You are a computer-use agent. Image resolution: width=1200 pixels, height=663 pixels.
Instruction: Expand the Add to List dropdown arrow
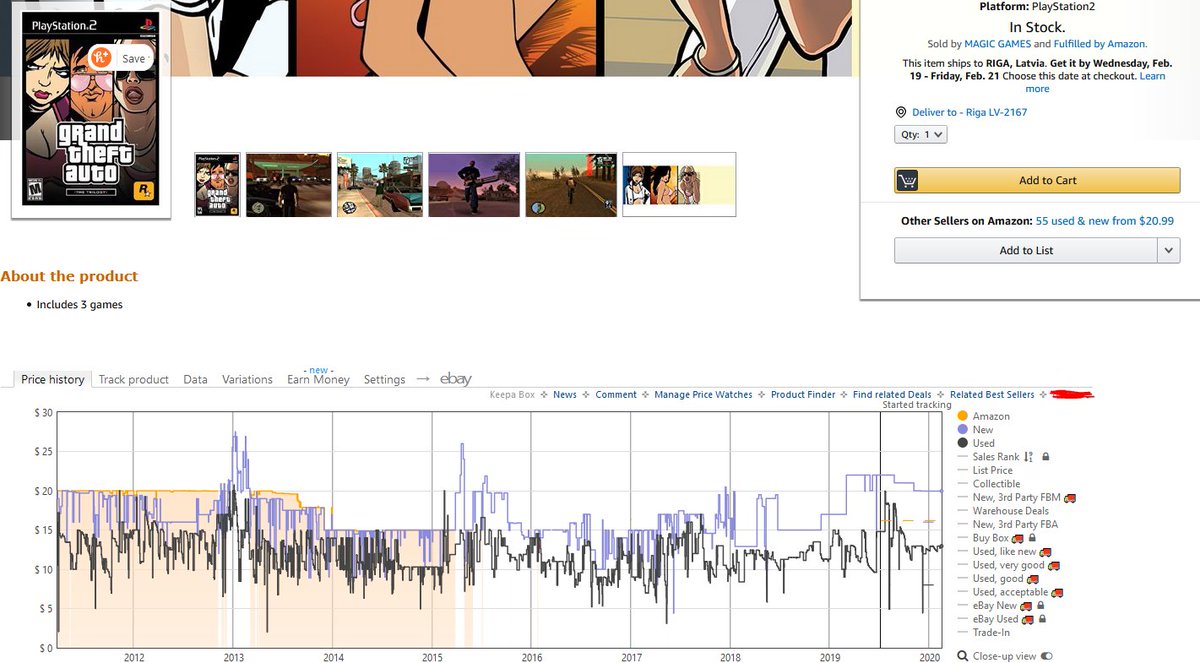click(x=1169, y=251)
